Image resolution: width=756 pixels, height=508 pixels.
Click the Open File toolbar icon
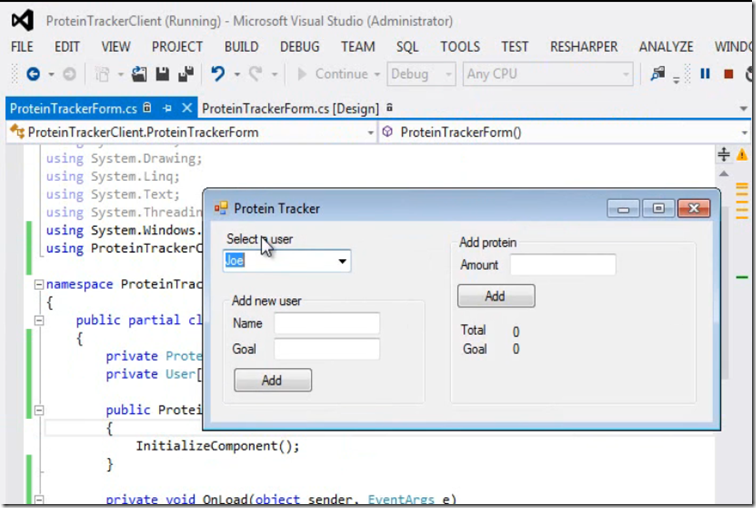click(139, 74)
